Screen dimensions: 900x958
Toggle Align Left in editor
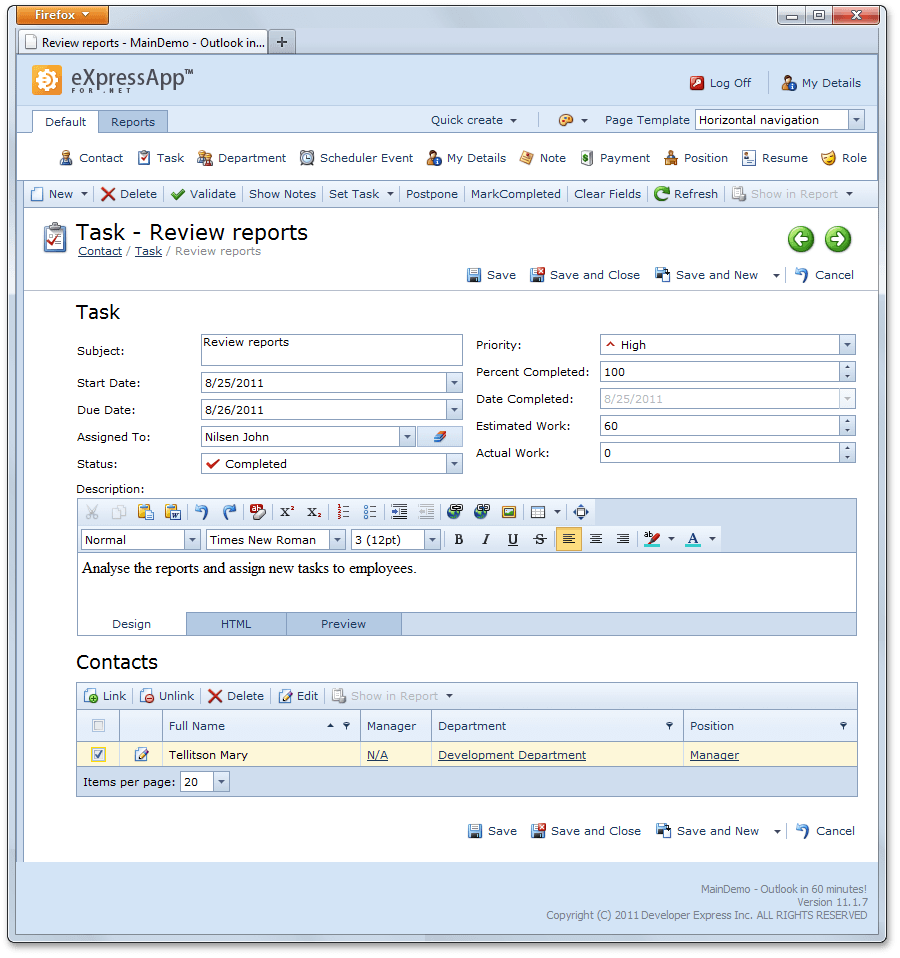tap(569, 539)
